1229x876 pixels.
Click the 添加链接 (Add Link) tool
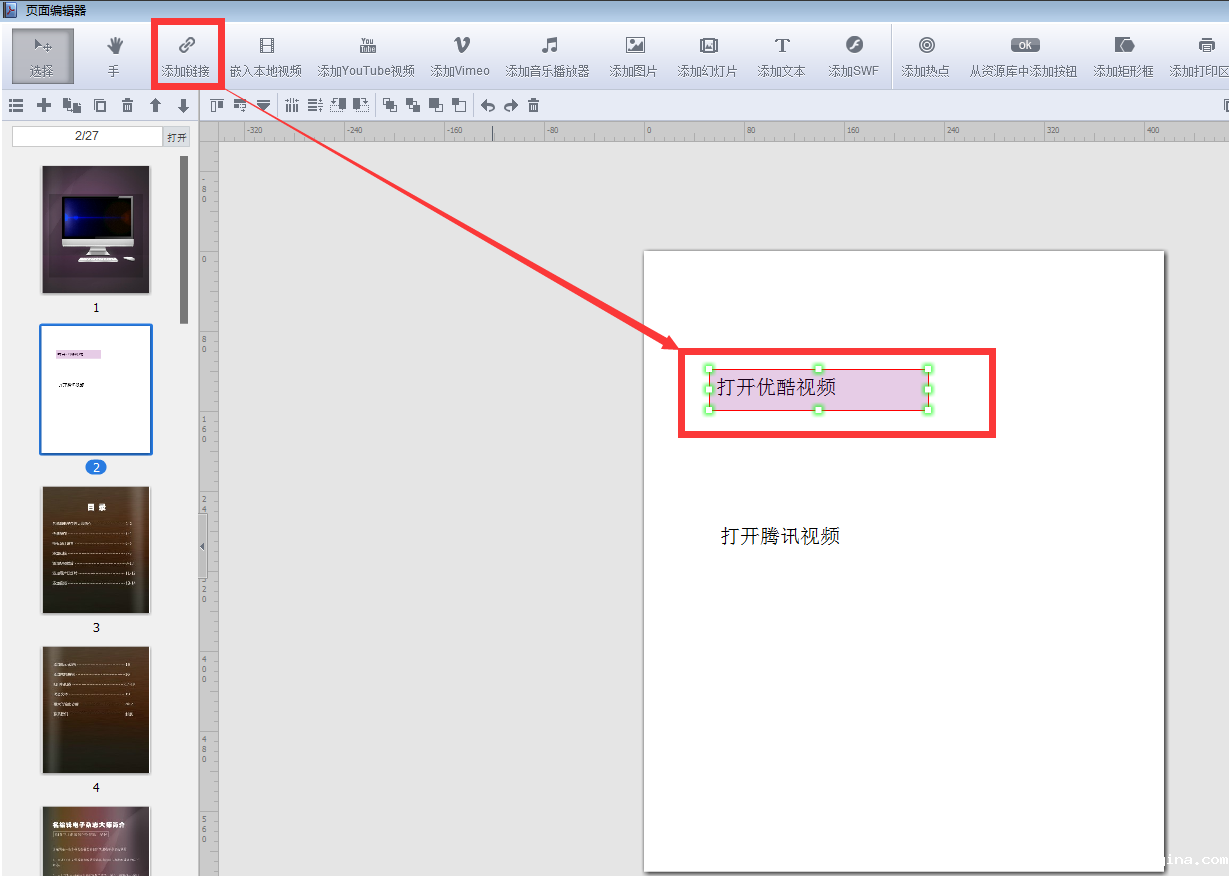pyautogui.click(x=186, y=56)
